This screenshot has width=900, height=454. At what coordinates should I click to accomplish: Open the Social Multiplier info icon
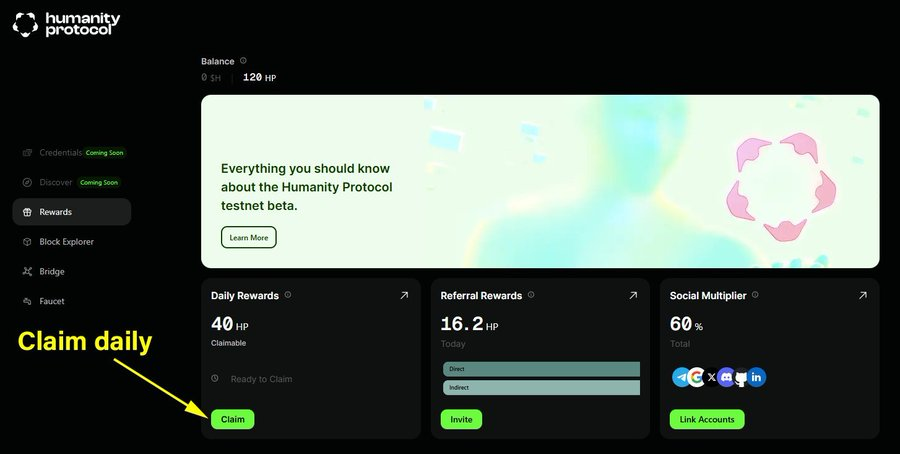click(755, 294)
